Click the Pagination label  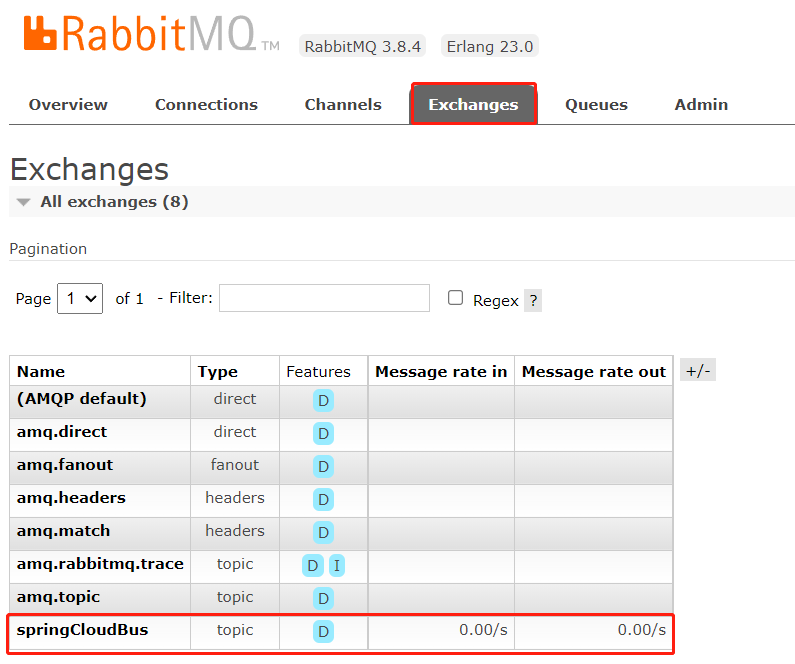(x=48, y=249)
